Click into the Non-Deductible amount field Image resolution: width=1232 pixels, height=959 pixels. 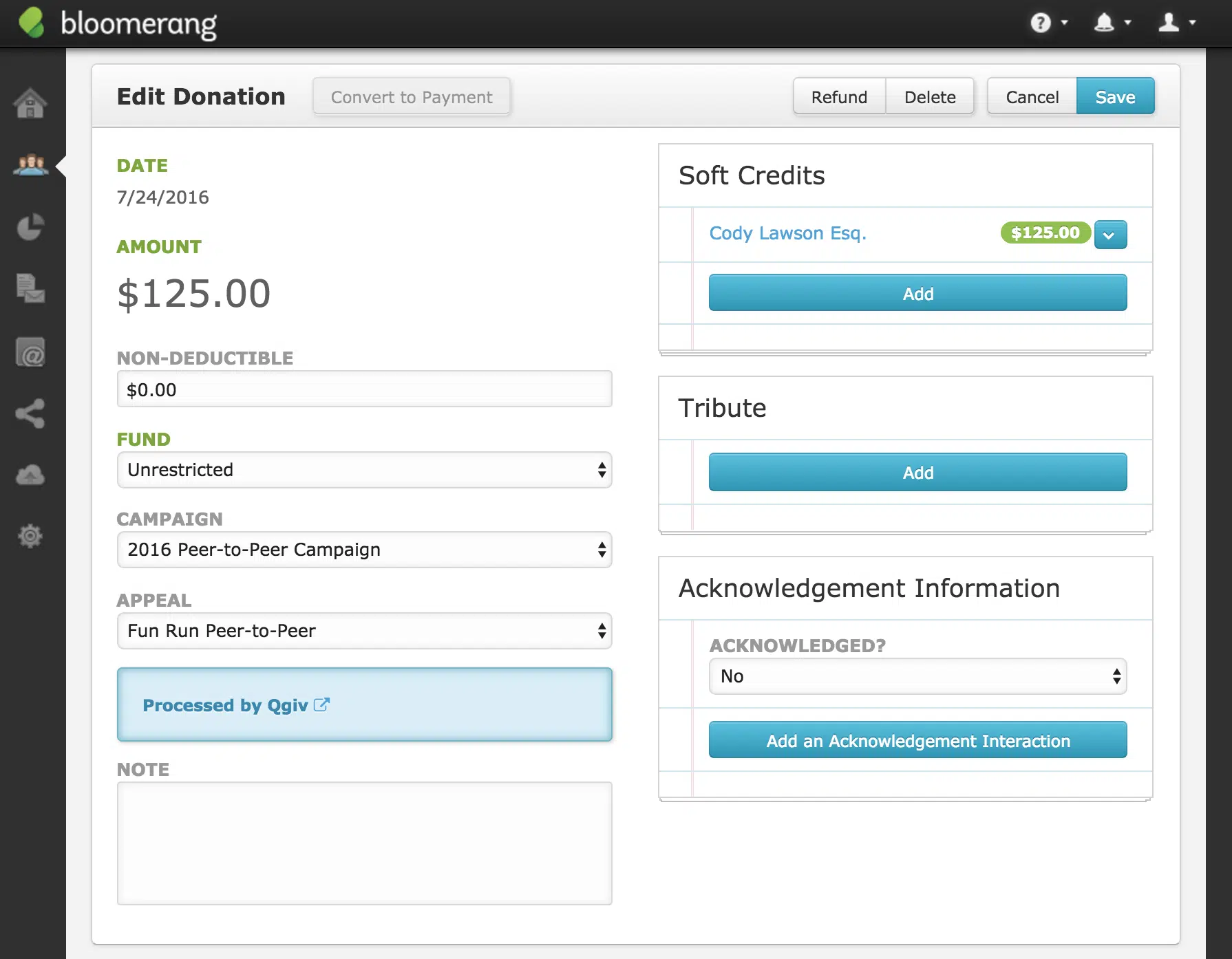click(x=364, y=389)
